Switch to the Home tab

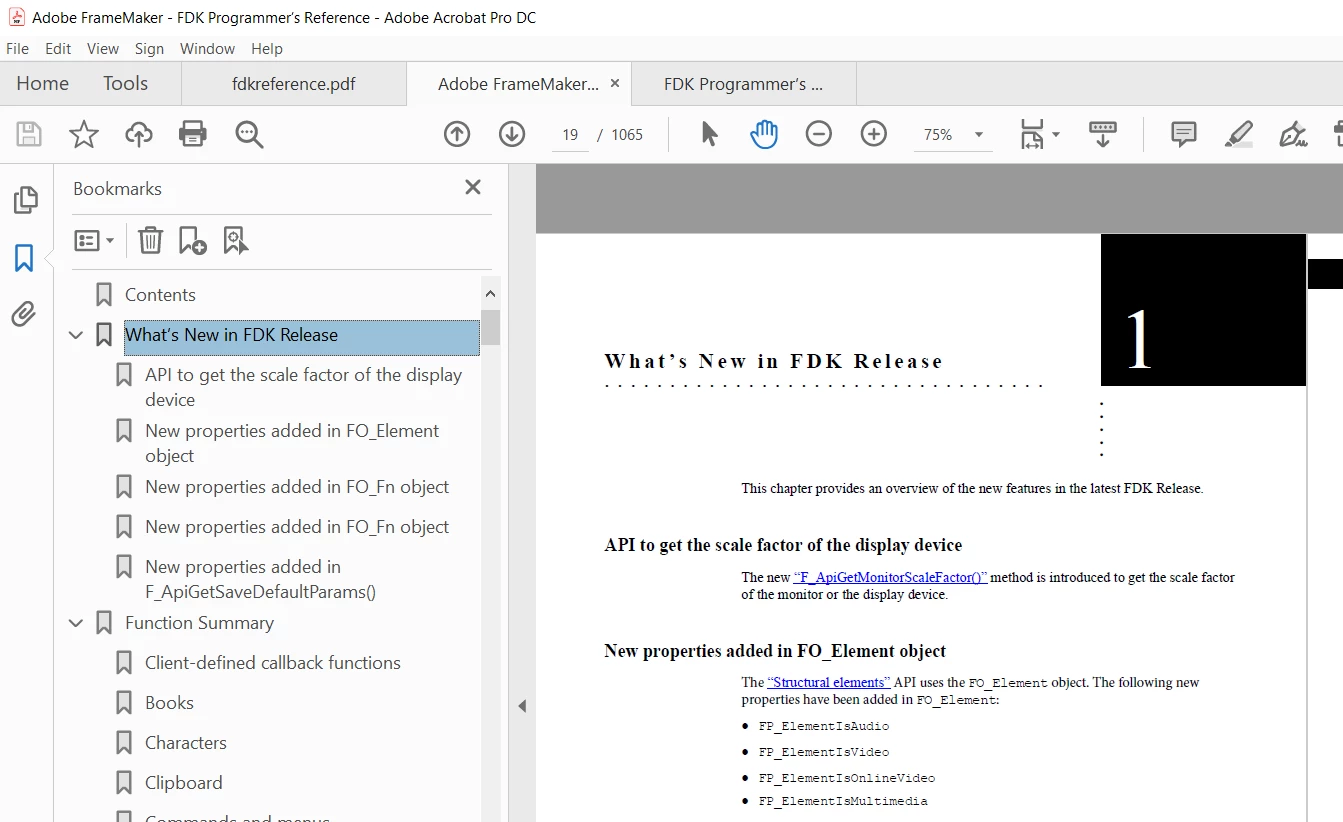coord(43,83)
